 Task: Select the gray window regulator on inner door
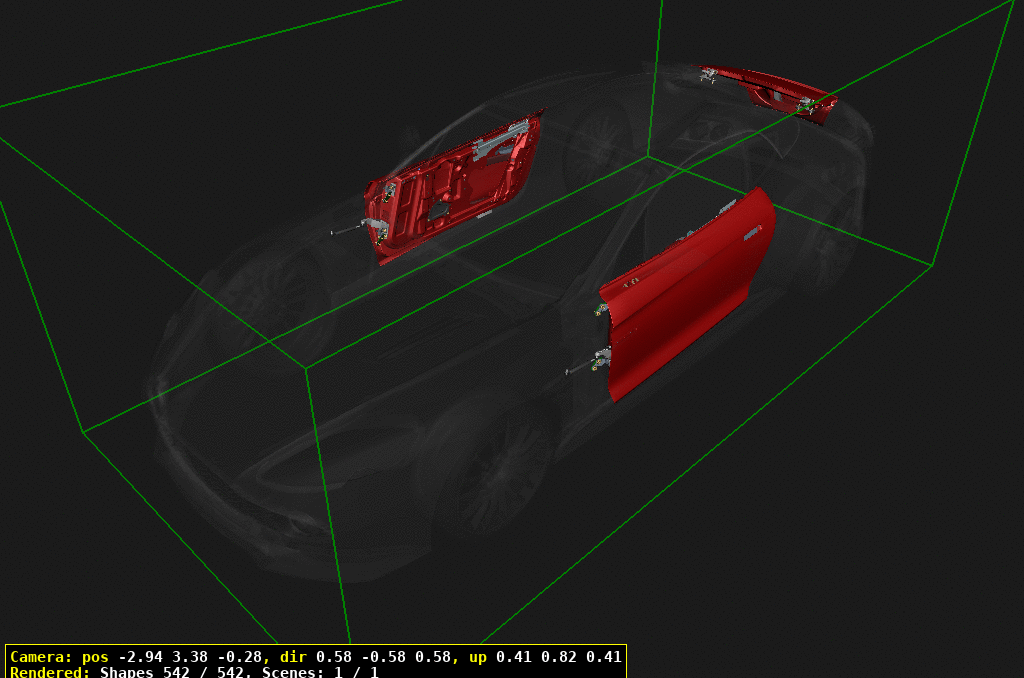[x=498, y=142]
